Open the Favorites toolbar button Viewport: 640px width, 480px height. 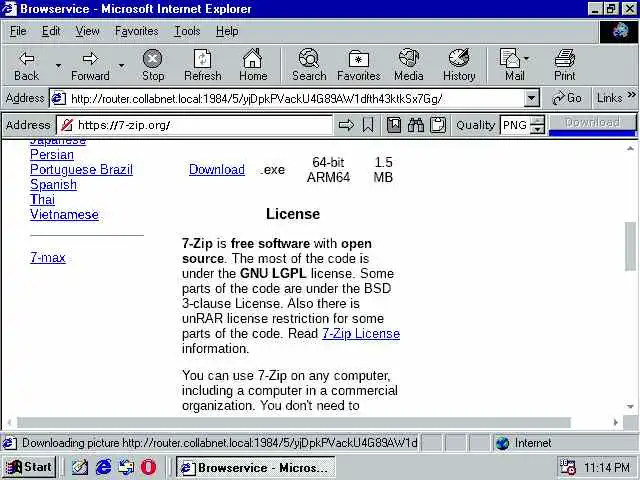(359, 66)
